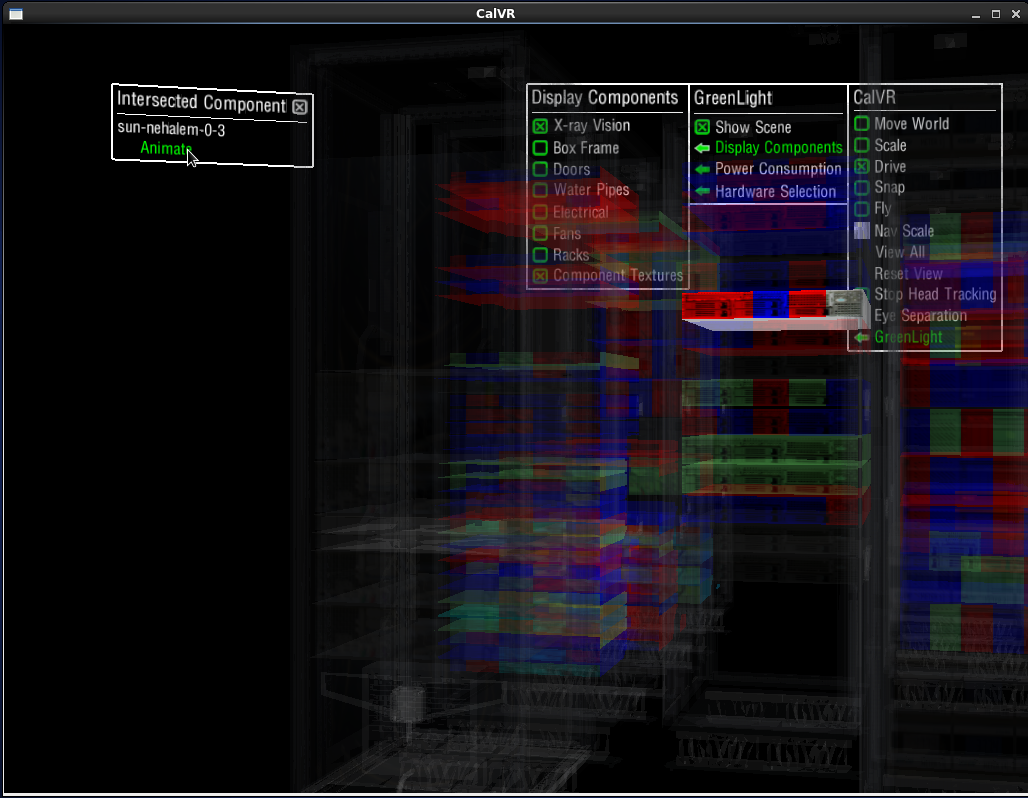Image resolution: width=1028 pixels, height=798 pixels.
Task: Click Reset View in CalVR menu
Action: pos(908,273)
